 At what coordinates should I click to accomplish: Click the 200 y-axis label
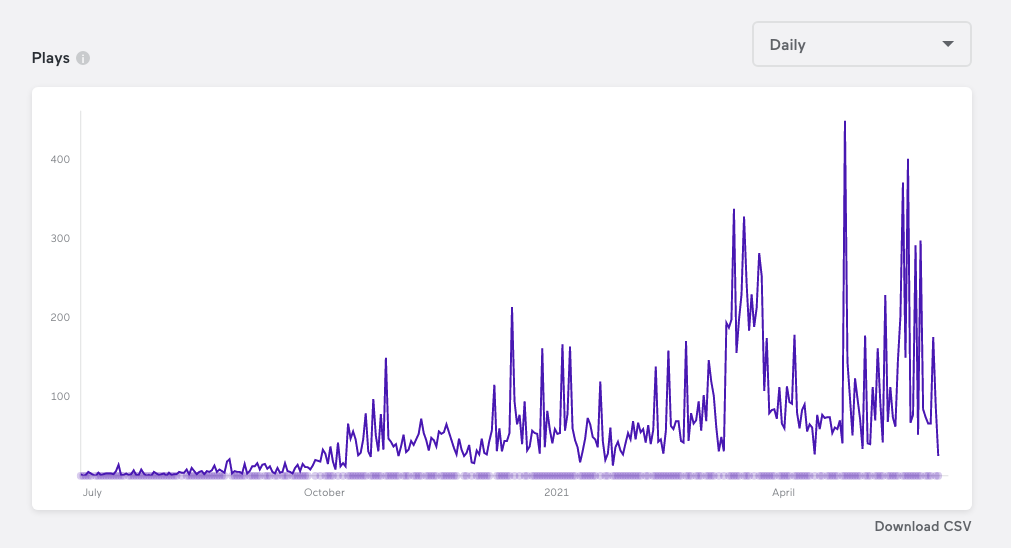click(60, 317)
